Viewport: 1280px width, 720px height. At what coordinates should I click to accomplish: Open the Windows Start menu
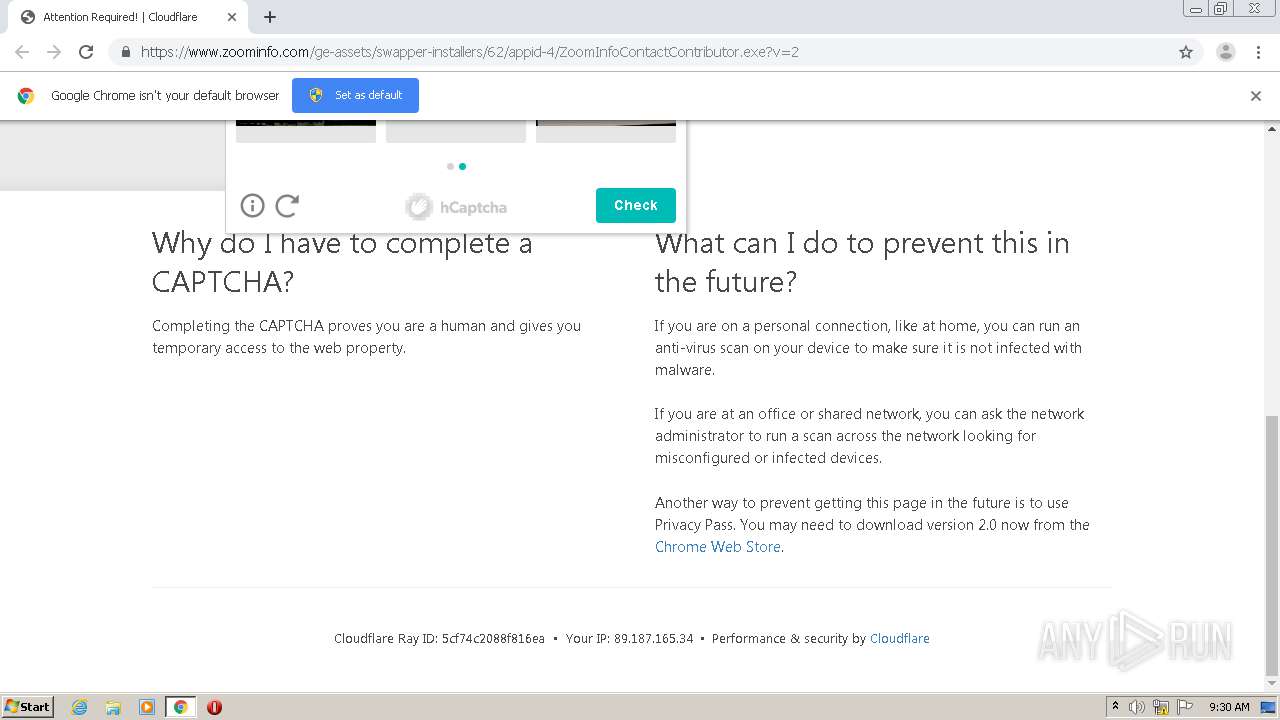(x=27, y=706)
